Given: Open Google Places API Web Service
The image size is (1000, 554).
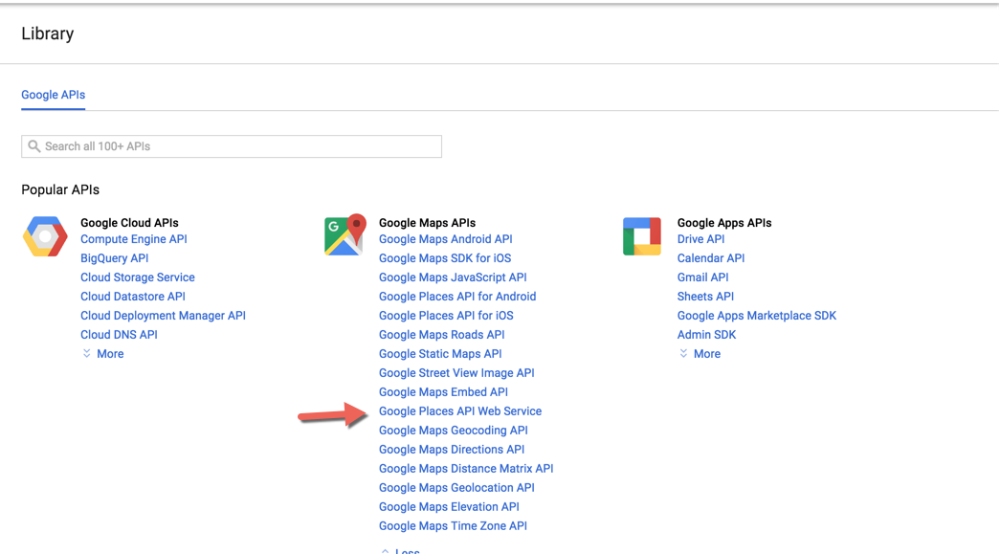Looking at the screenshot, I should point(460,411).
